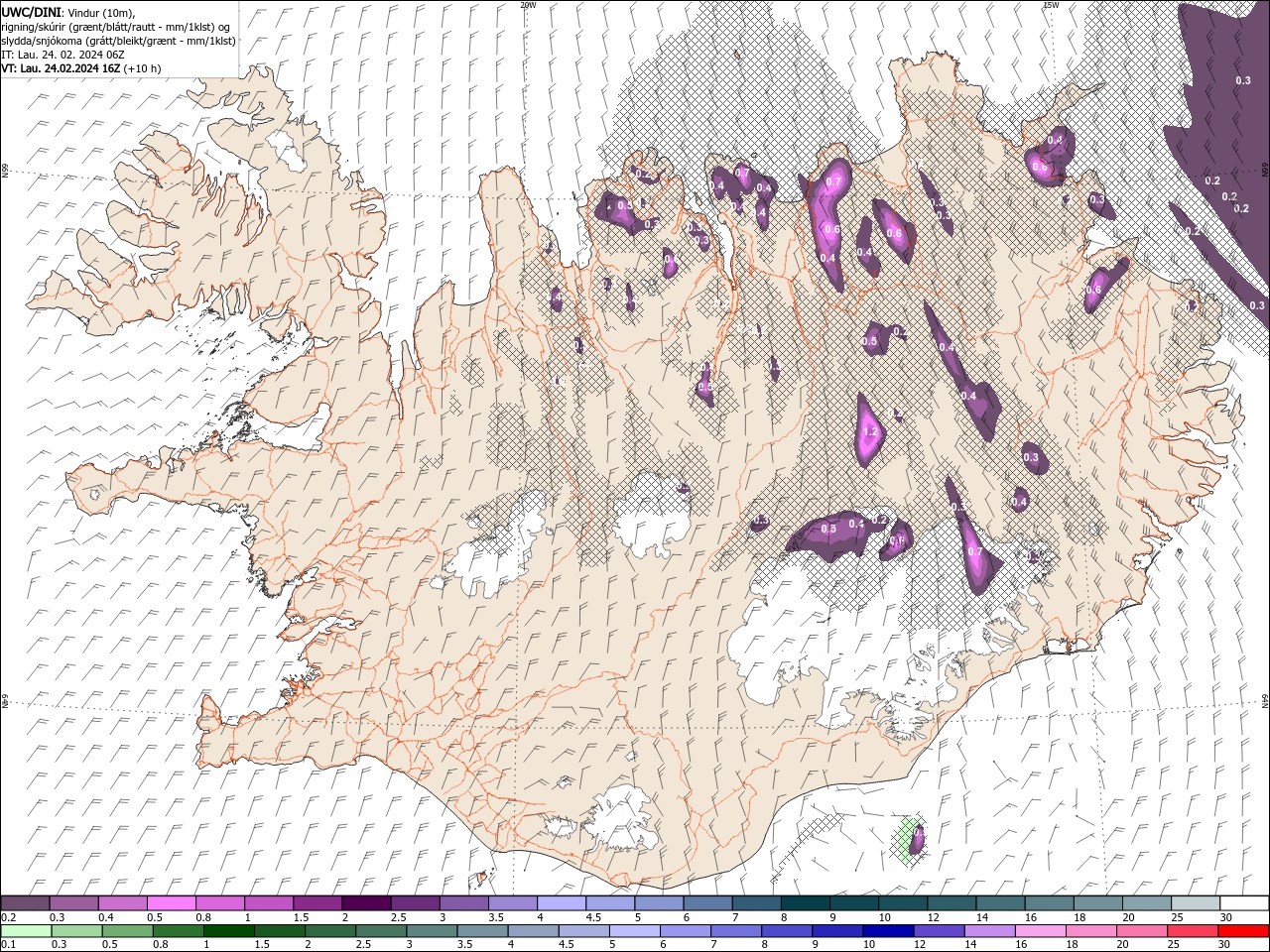Select the red rain scale swatch after 30
The width and height of the screenshot is (1270, 952).
pos(1244,930)
